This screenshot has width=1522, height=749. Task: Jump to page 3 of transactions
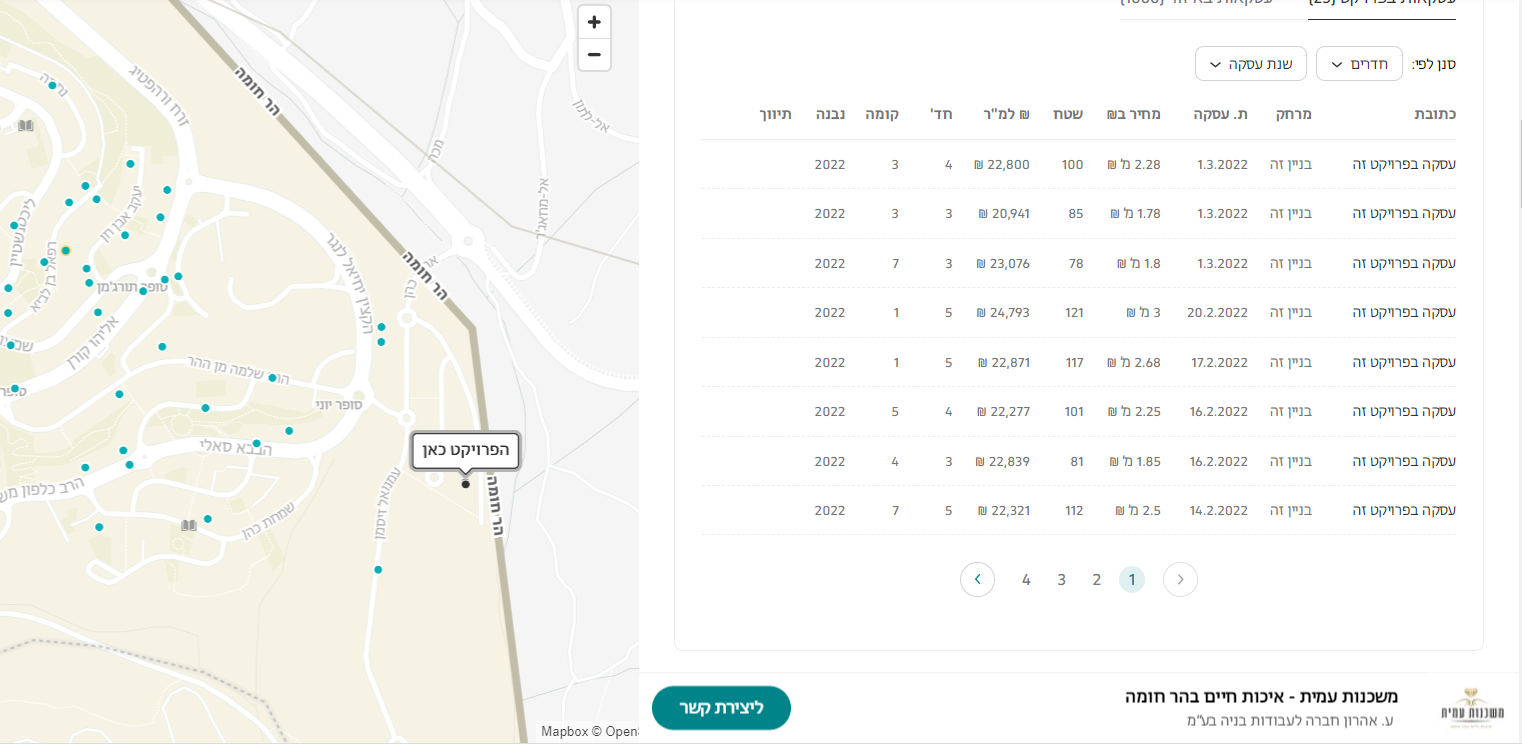click(1061, 580)
